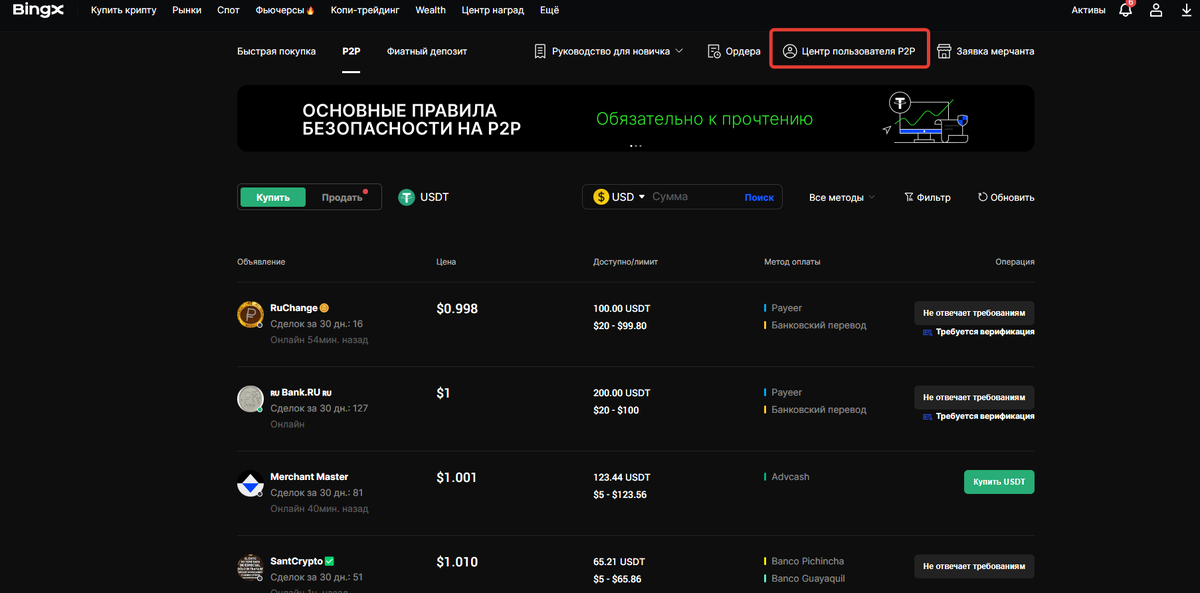
Task: Open Заявка мерчанта link
Action: tap(985, 51)
